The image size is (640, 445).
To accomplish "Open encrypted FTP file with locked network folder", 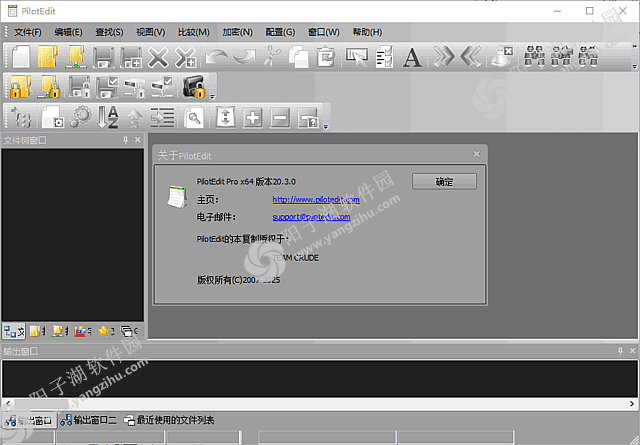I will (49, 87).
